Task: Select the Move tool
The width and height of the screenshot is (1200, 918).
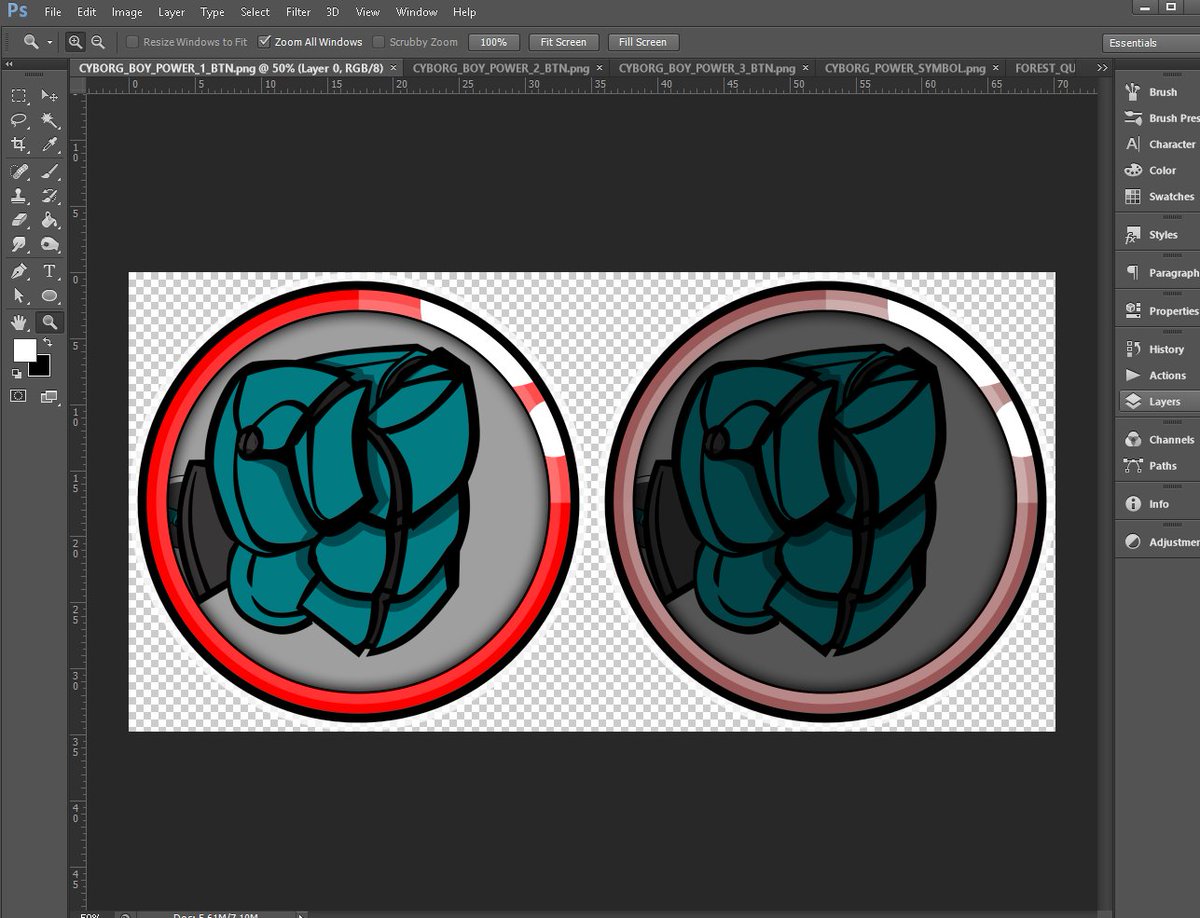Action: point(49,96)
